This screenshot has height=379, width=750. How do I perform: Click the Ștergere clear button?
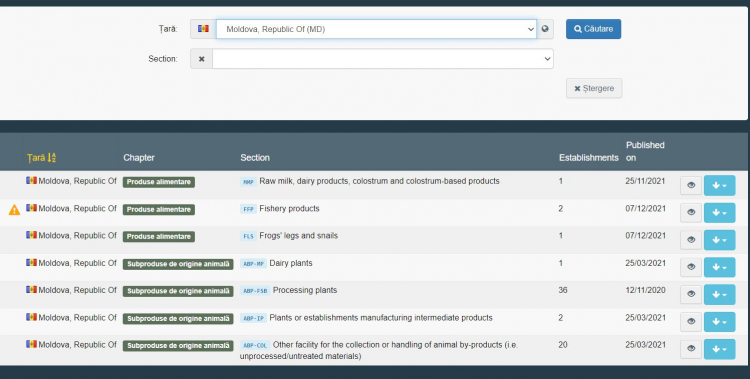click(x=594, y=89)
